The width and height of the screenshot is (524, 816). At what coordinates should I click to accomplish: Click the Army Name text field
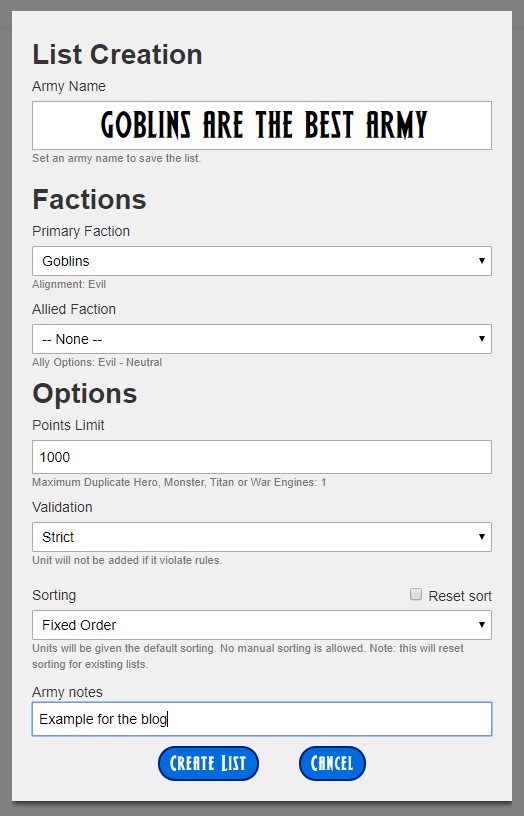(x=262, y=125)
